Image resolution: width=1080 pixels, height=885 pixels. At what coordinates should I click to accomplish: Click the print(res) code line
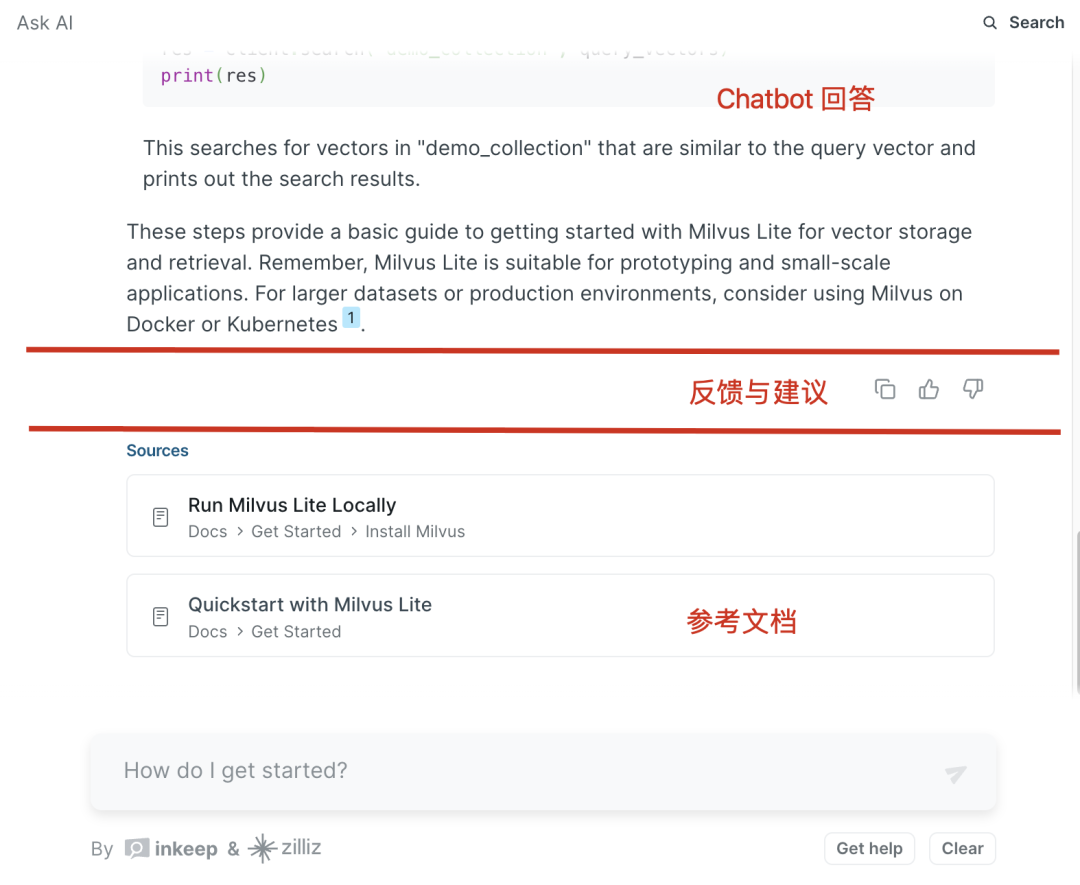tap(214, 76)
